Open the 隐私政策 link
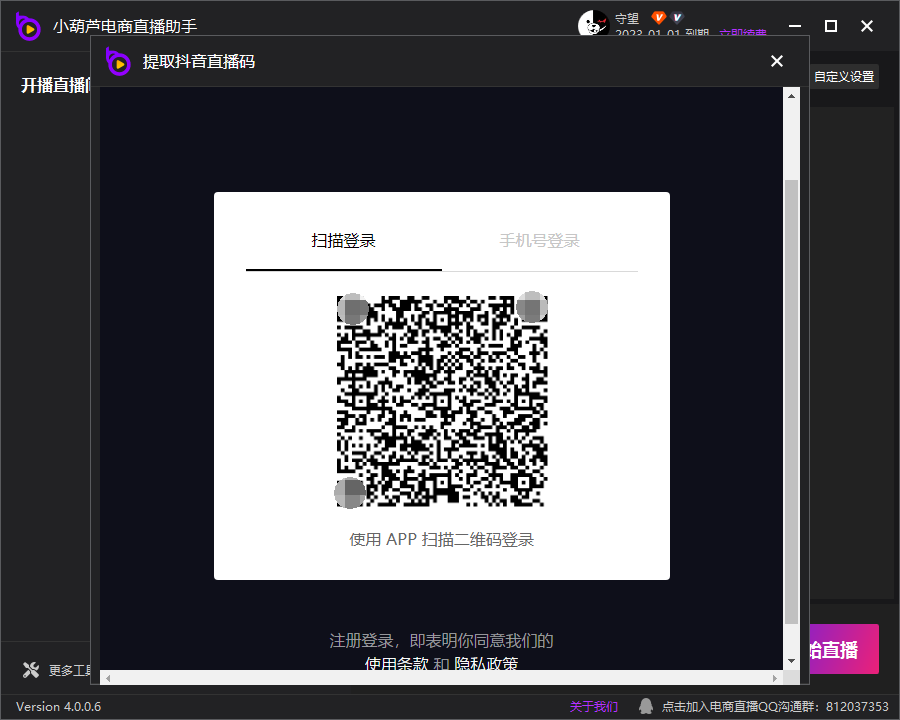900x720 pixels. click(x=486, y=663)
